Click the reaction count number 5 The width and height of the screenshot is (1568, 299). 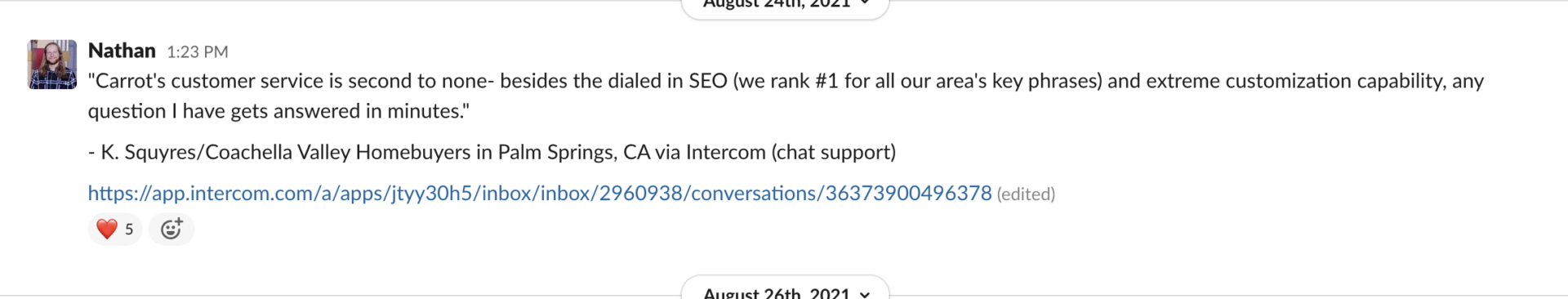[x=129, y=230]
